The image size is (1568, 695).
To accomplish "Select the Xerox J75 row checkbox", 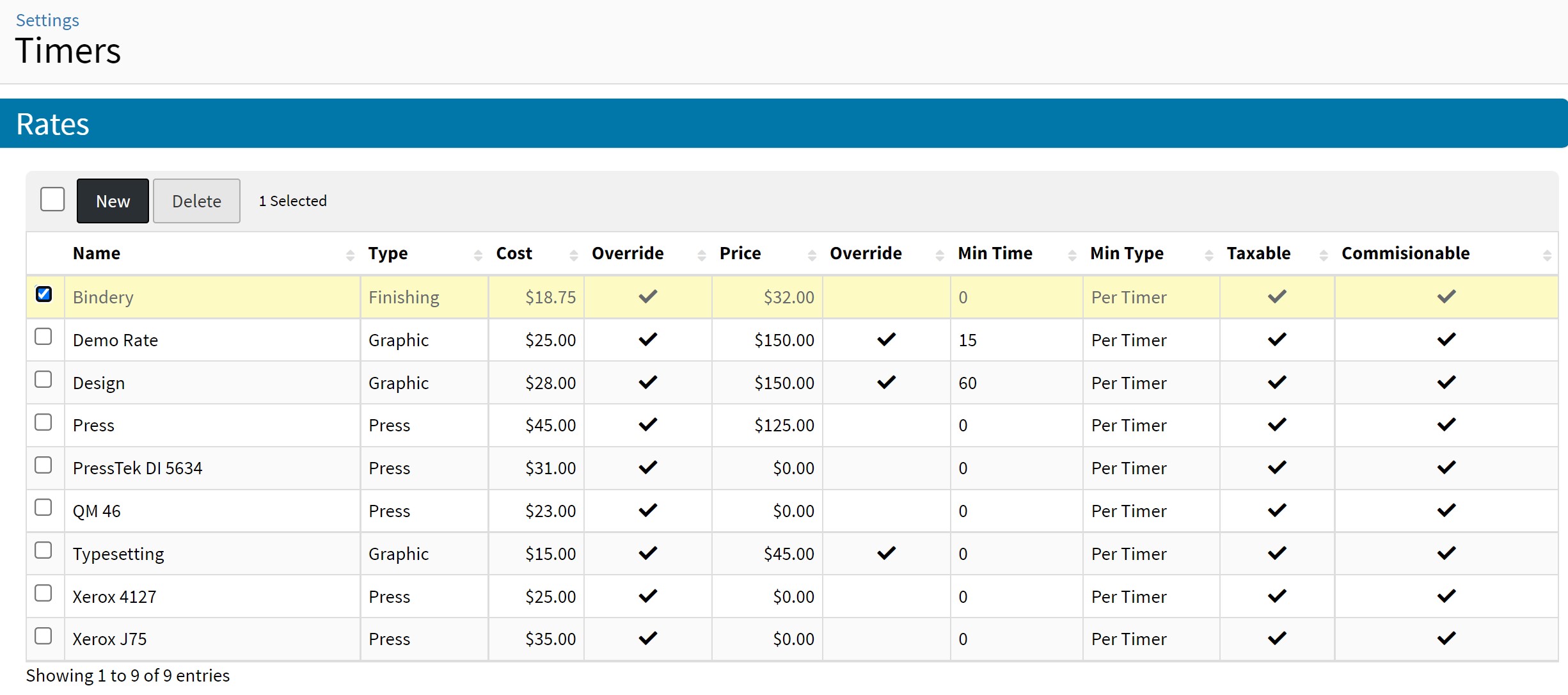I will tap(44, 636).
